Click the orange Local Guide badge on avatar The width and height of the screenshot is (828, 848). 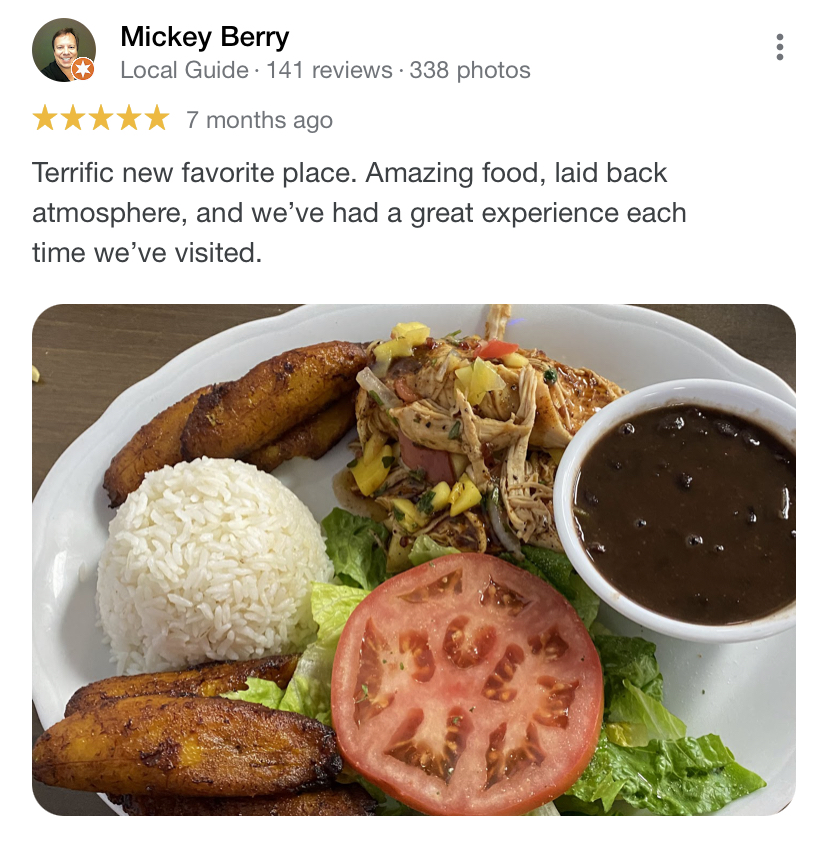83,69
